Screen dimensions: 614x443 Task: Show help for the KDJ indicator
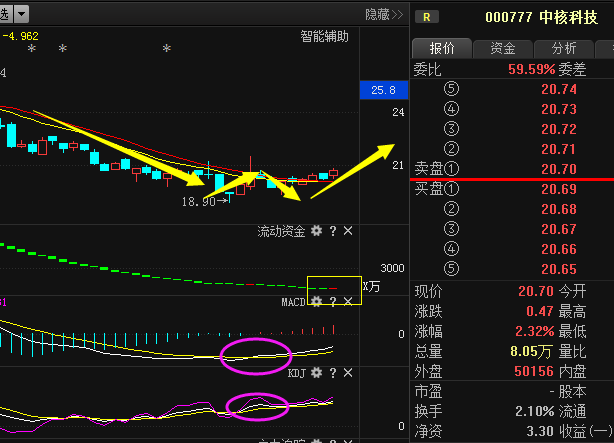click(333, 373)
